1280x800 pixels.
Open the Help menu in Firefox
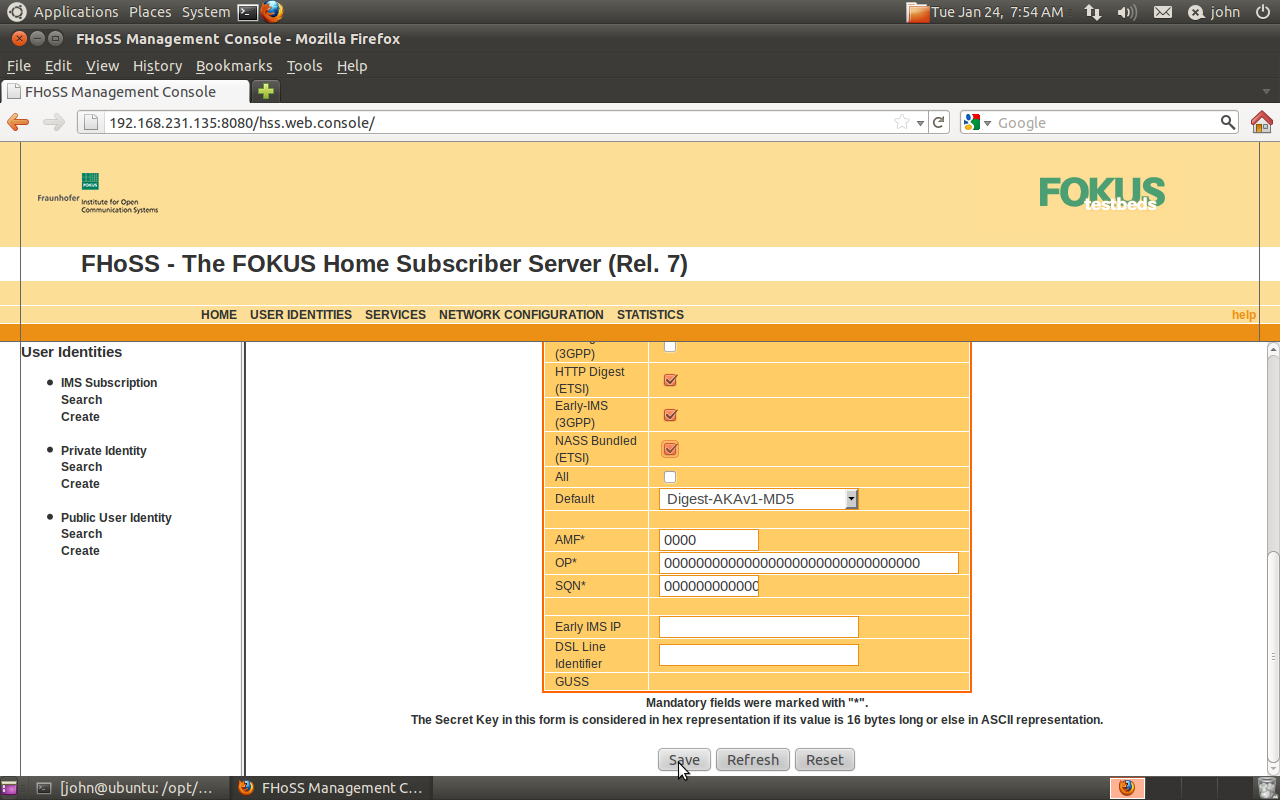[x=352, y=66]
